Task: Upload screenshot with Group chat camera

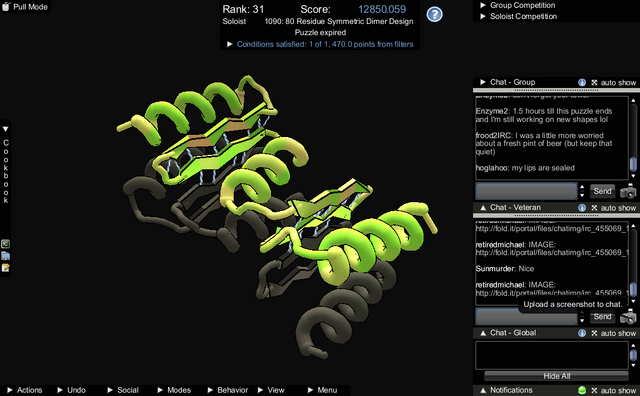Action: (628, 191)
